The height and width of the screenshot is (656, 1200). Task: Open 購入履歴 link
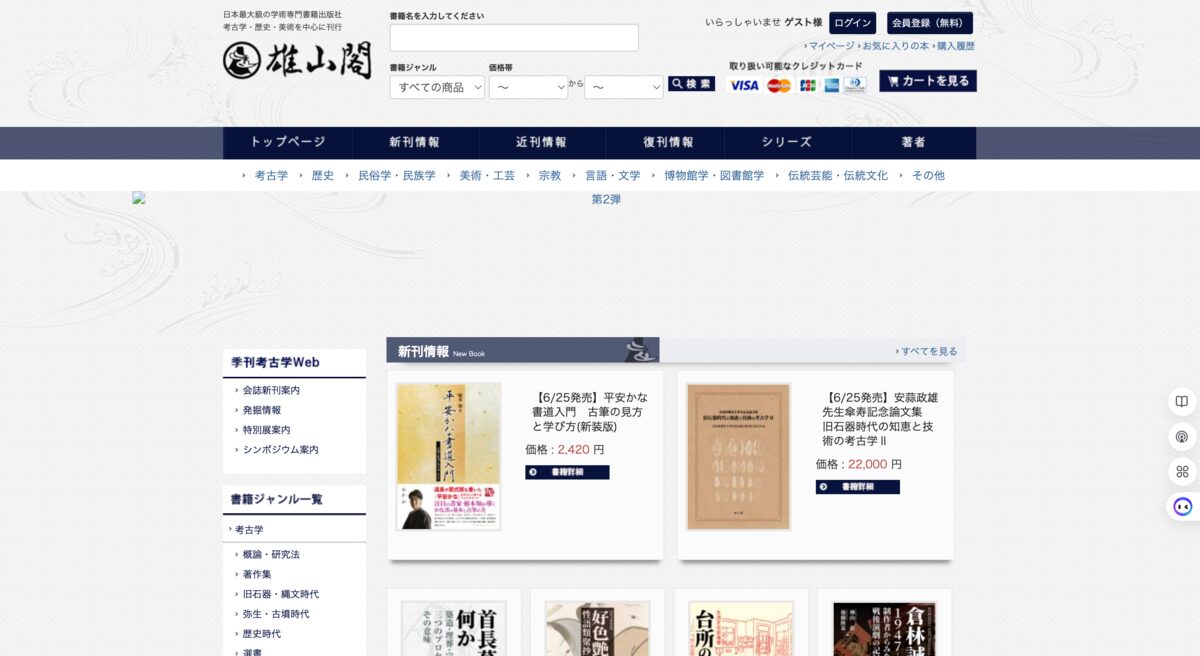click(955, 46)
